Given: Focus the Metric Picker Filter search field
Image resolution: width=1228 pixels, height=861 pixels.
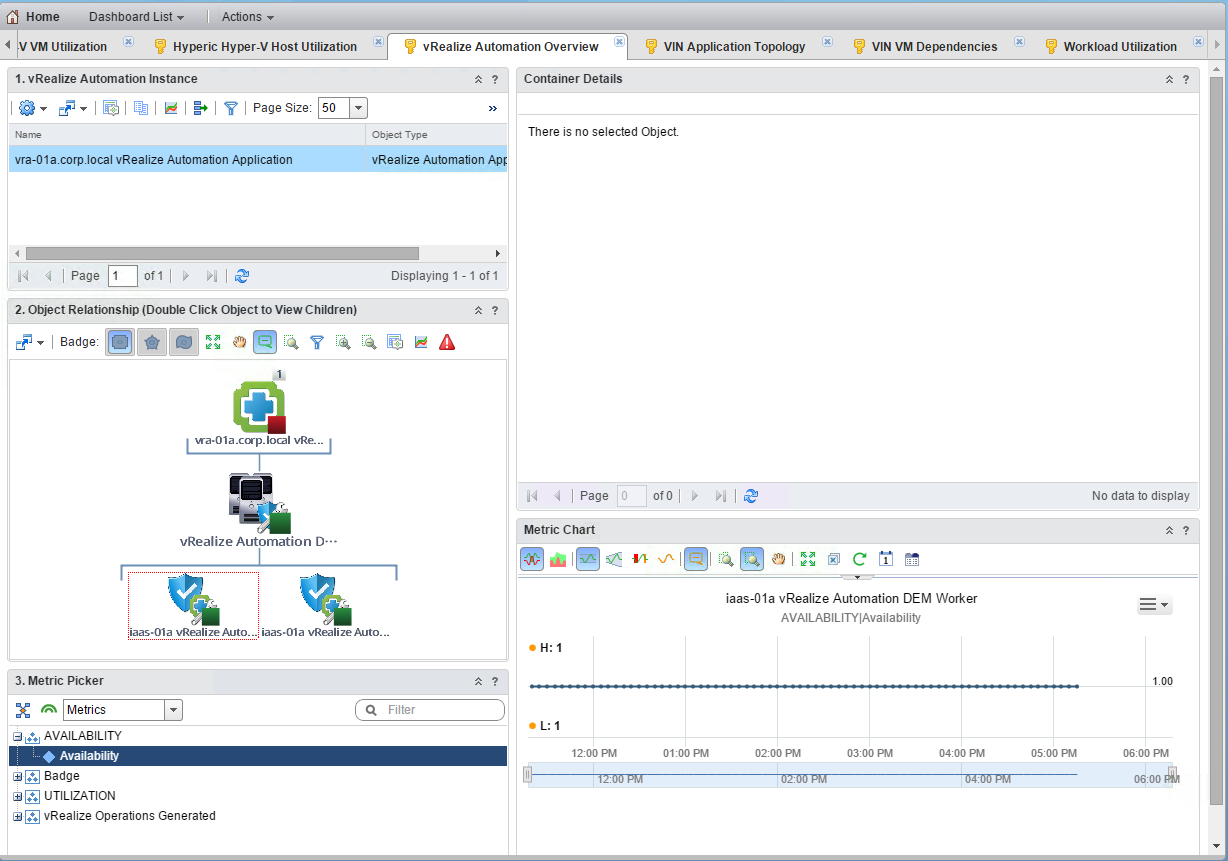Looking at the screenshot, I should (x=430, y=710).
